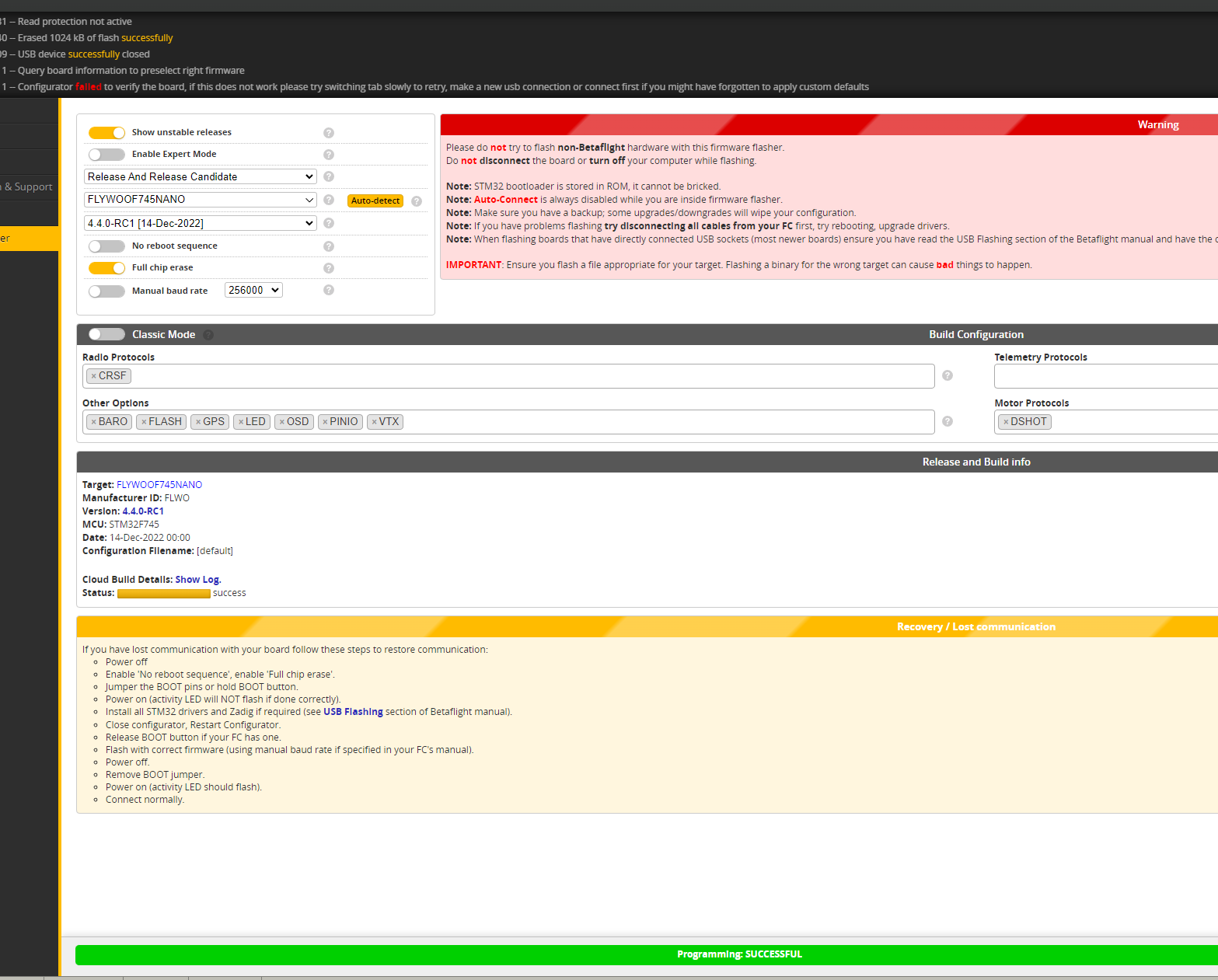Click help icon beside firmware version dropdown

pos(329,223)
